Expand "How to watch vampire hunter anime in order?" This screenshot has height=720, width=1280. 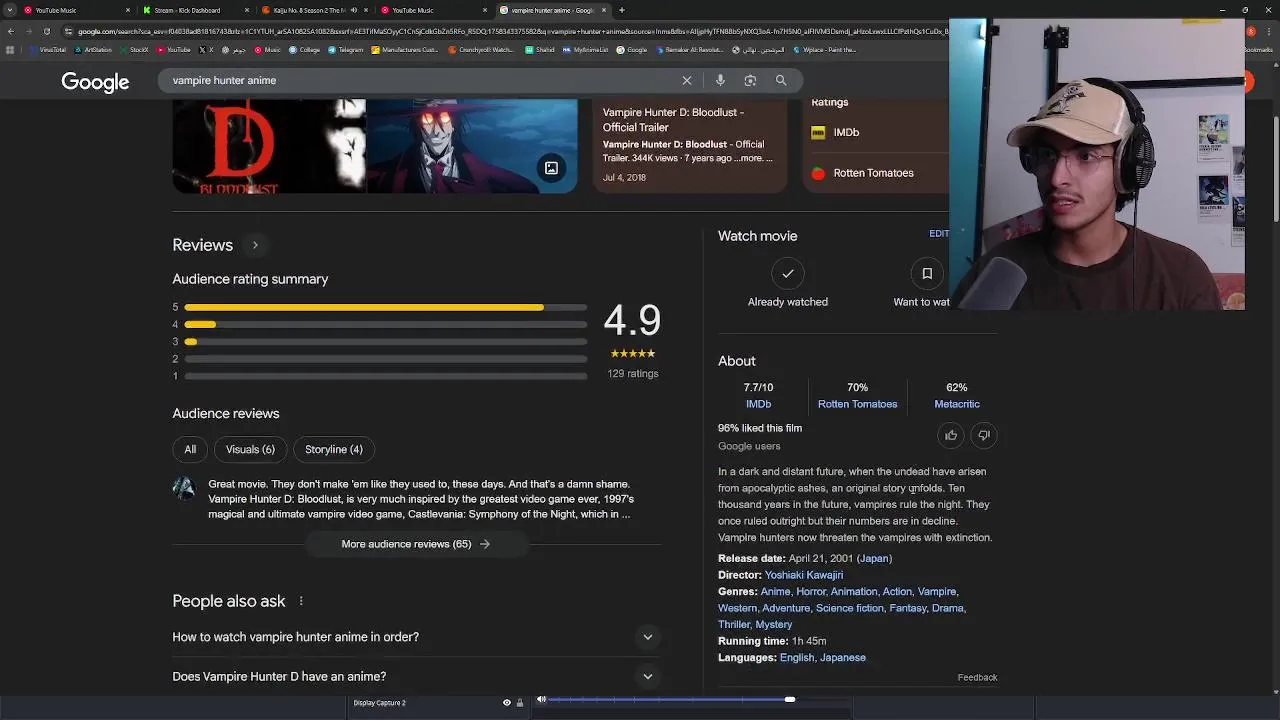[416, 637]
